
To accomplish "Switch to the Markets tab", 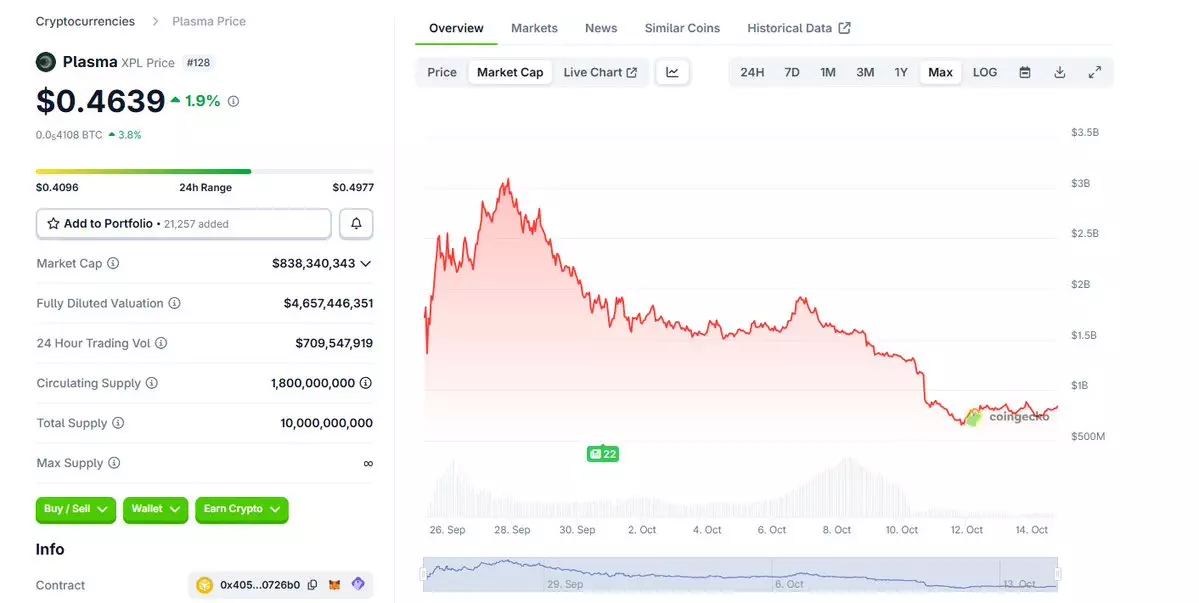I will 534,28.
